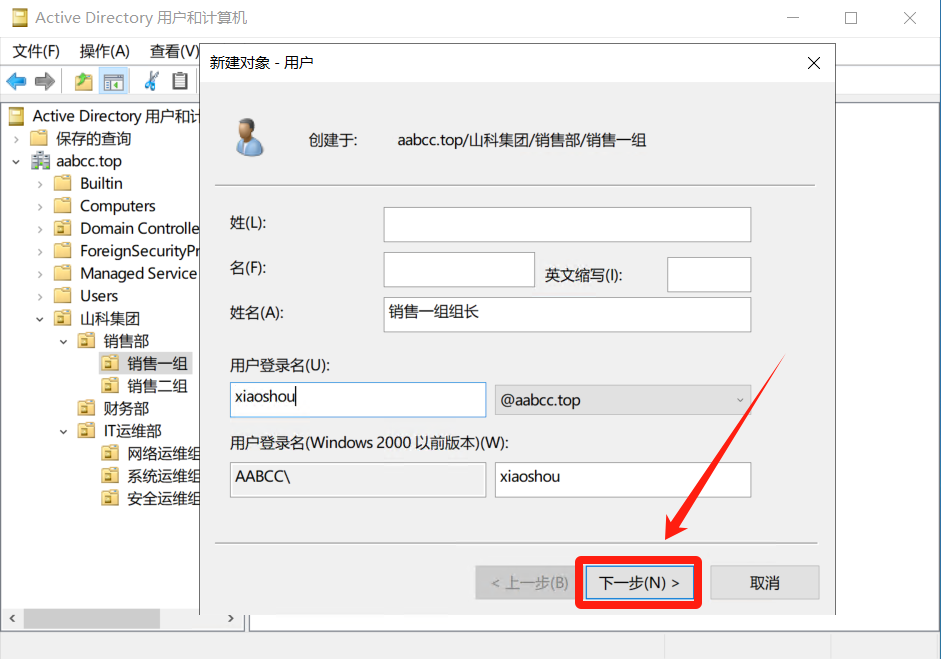Click the 财务部 organizational unit folder icon
This screenshot has width=941, height=659.
pyautogui.click(x=87, y=408)
